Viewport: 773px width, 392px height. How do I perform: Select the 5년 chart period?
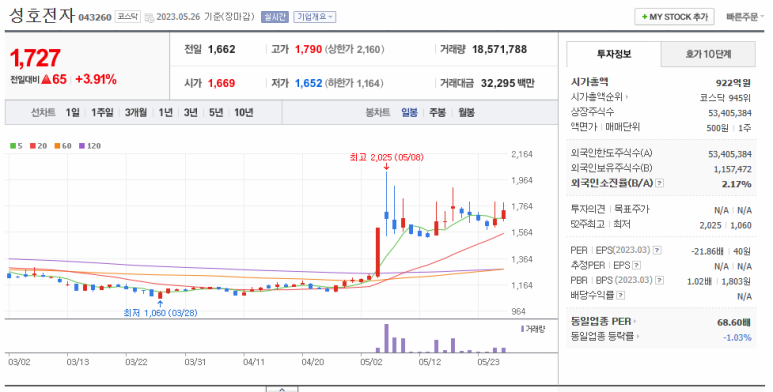(x=216, y=112)
